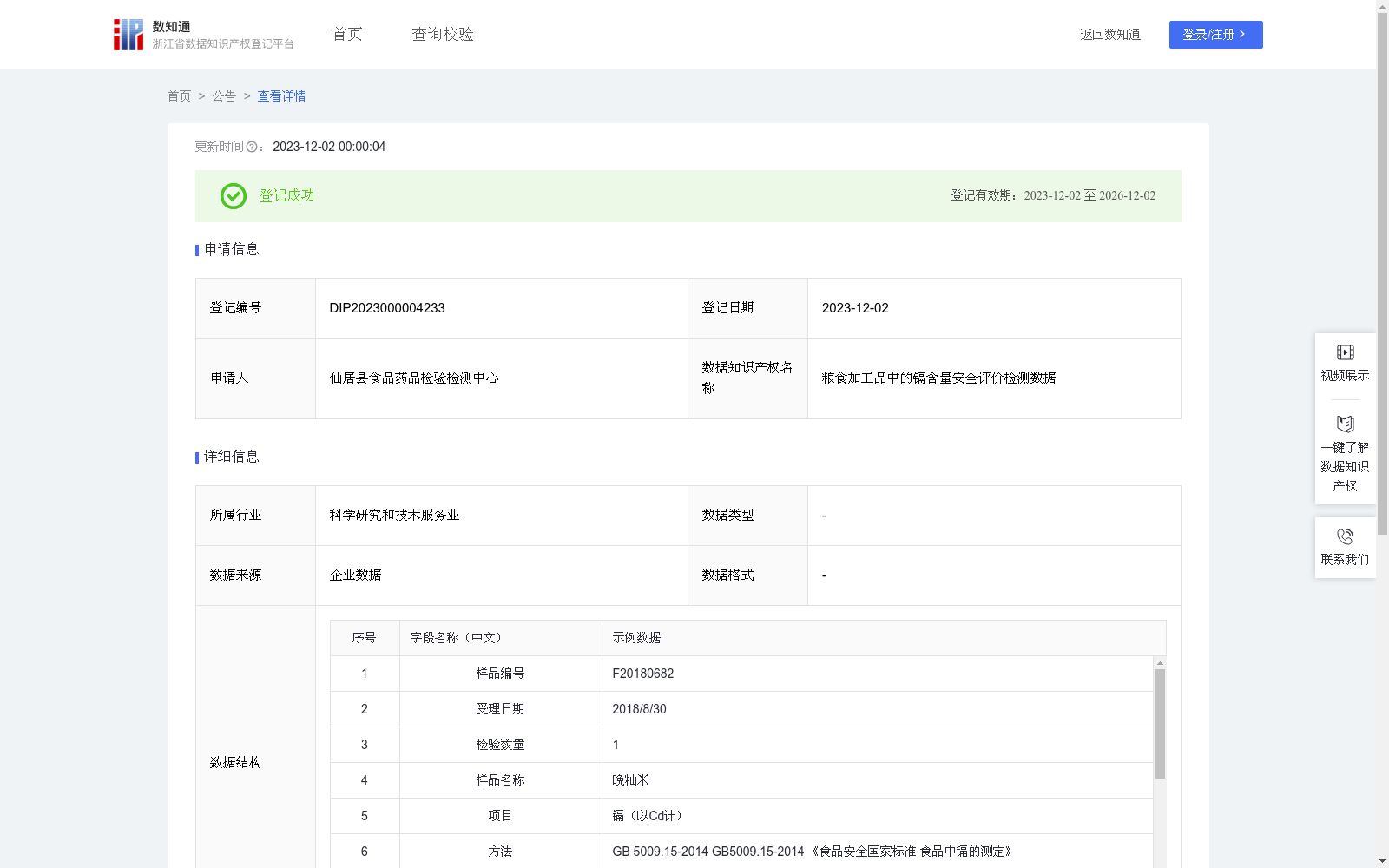The image size is (1389, 868).
Task: Click the 登录/注册 button
Action: 1215,35
